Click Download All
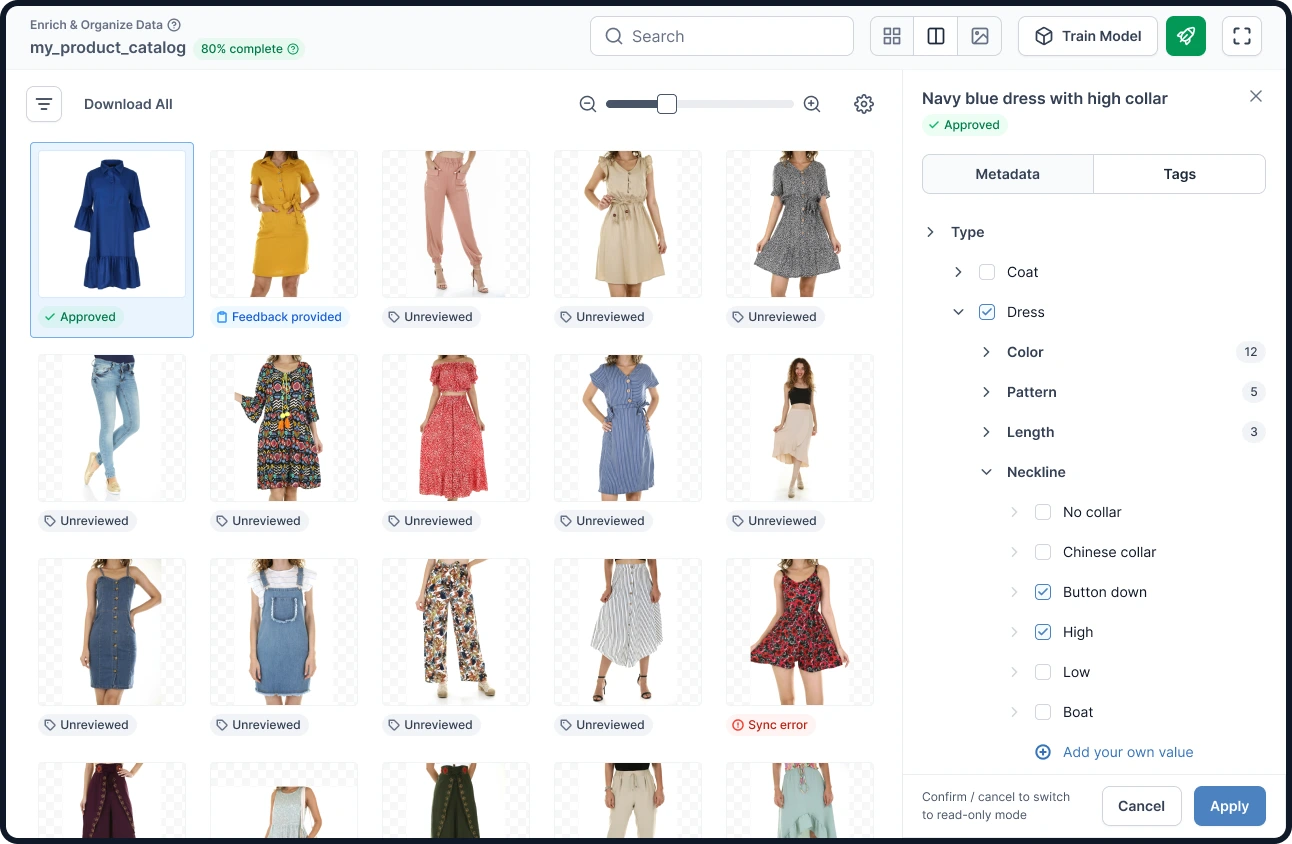The height and width of the screenshot is (844, 1292). (128, 104)
